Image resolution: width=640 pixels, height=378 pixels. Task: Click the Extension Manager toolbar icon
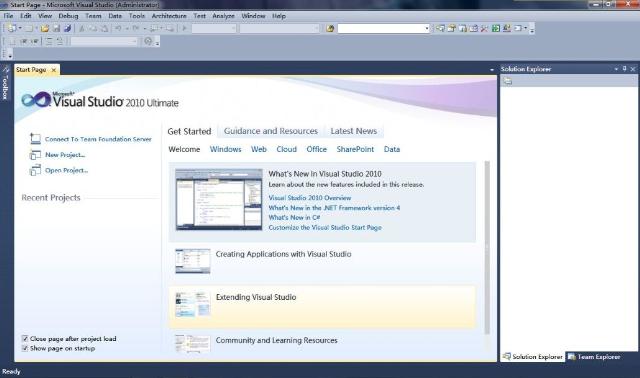(507, 28)
